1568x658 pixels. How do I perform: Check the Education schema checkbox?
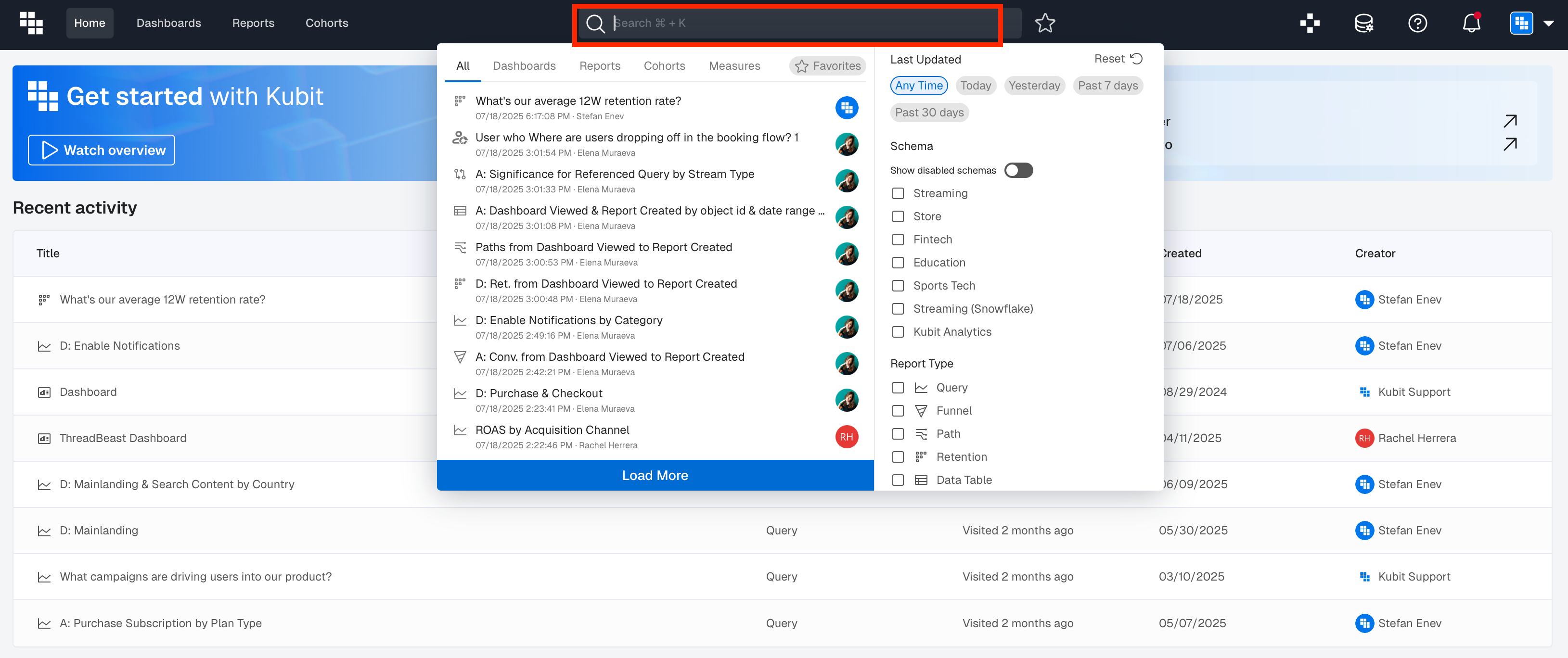click(x=897, y=263)
